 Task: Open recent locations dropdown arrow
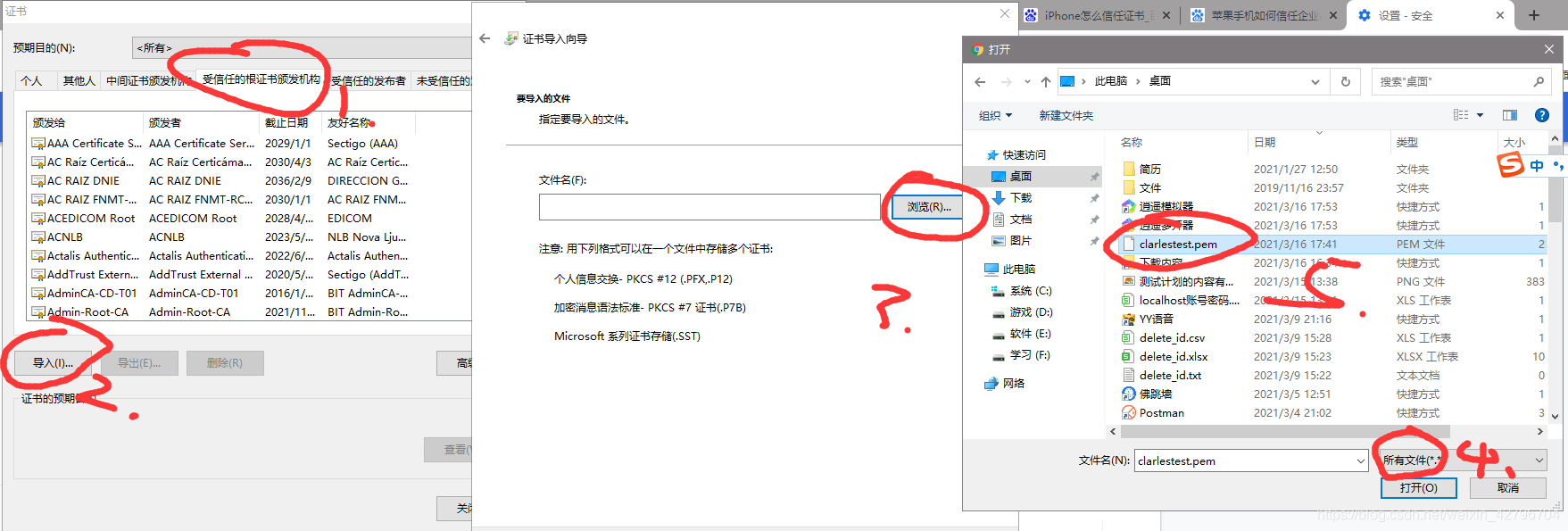(x=1027, y=82)
